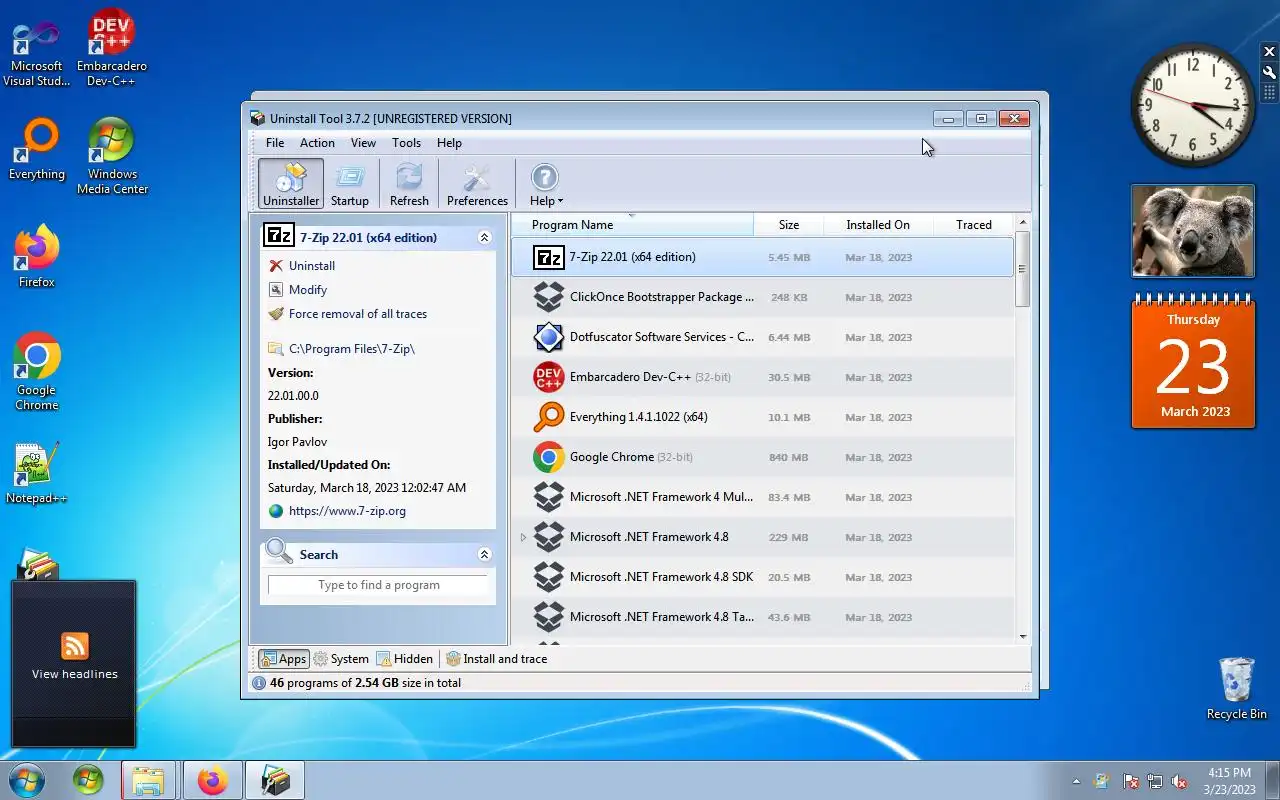This screenshot has height=800, width=1280.
Task: Expand the Microsoft .NET Framework 4.8 row
Action: 523,537
